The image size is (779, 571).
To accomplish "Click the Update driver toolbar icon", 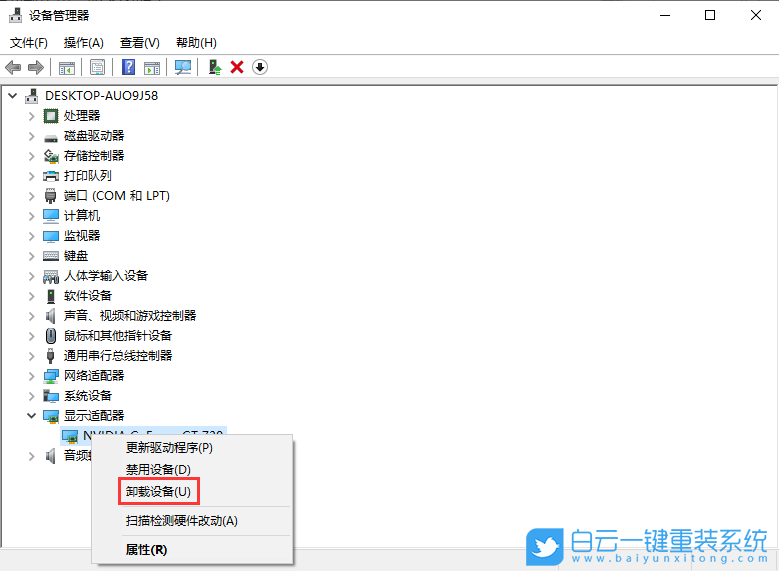I will click(x=215, y=67).
